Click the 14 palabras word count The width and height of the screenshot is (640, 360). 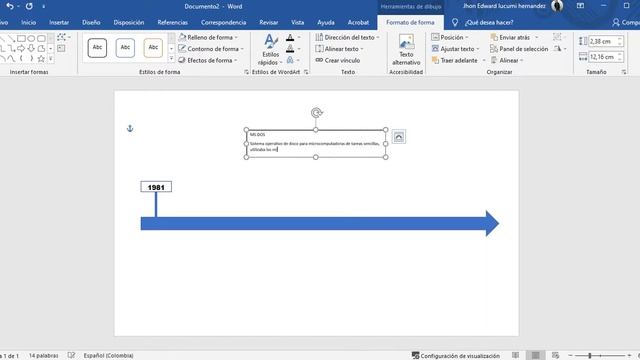pos(43,356)
